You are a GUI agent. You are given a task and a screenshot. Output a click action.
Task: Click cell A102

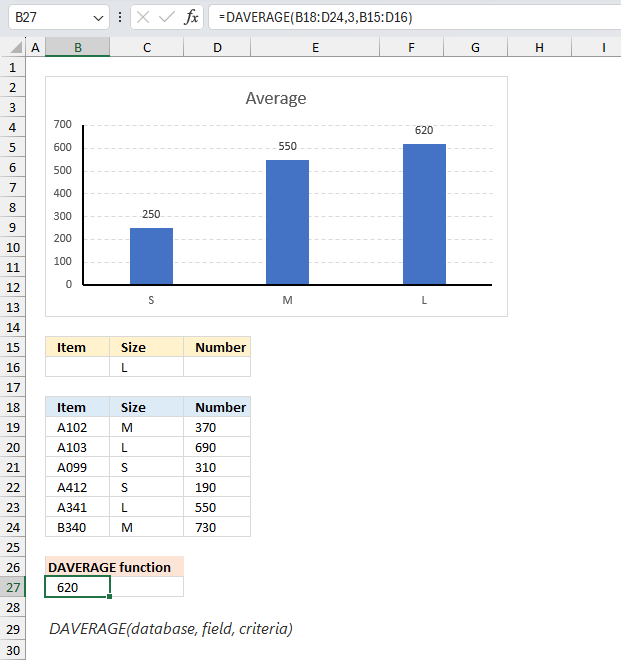77,427
